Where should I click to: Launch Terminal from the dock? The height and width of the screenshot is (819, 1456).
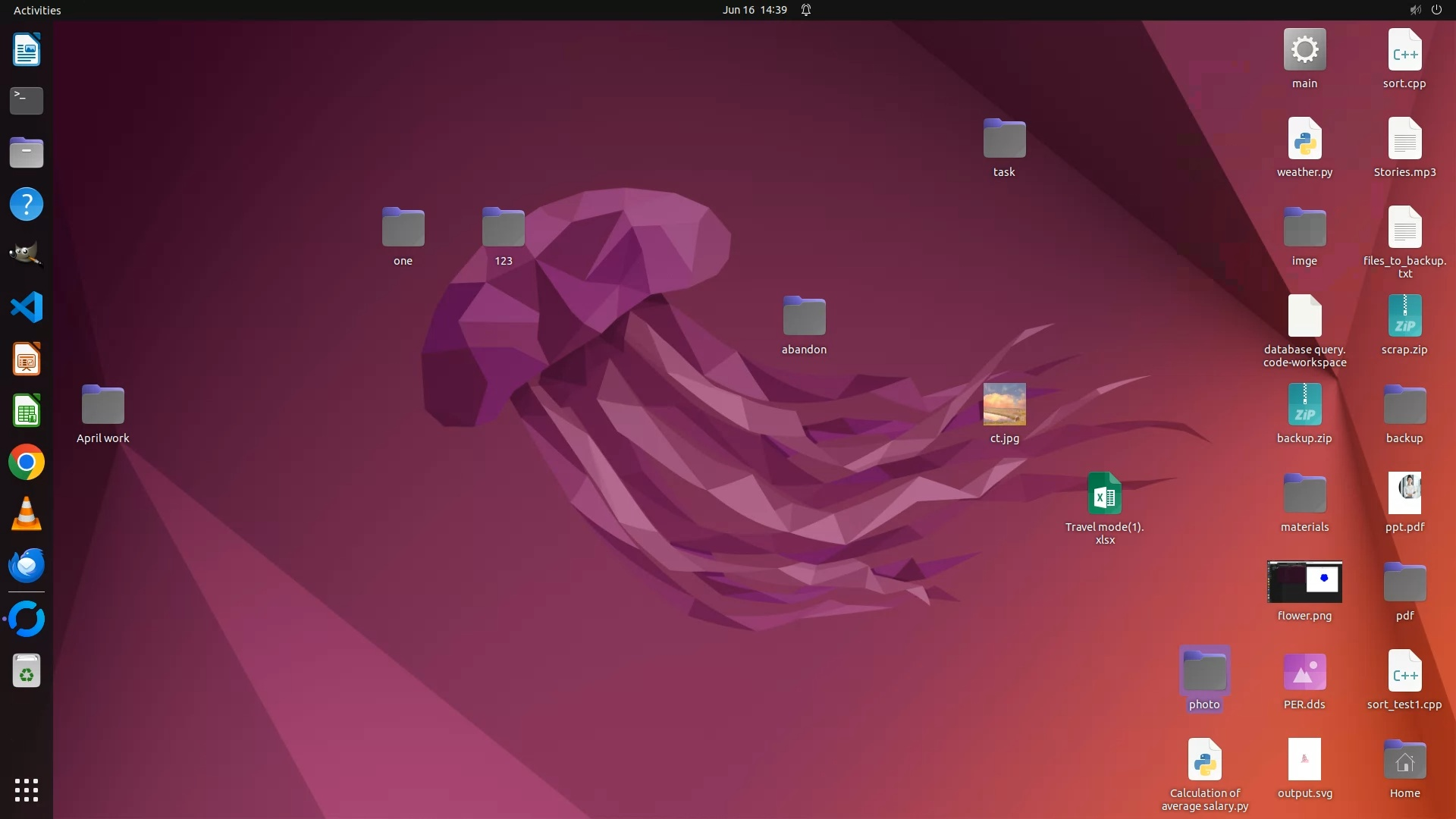pos(27,100)
